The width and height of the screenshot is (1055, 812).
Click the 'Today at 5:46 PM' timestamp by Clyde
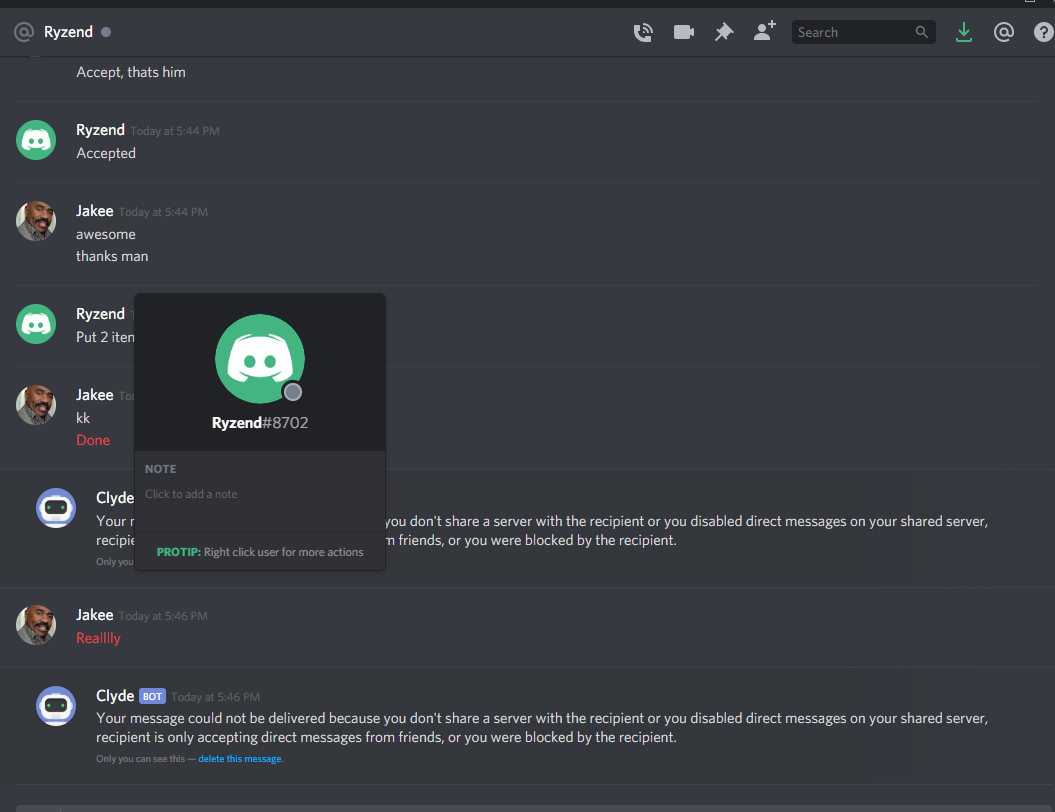(x=215, y=697)
